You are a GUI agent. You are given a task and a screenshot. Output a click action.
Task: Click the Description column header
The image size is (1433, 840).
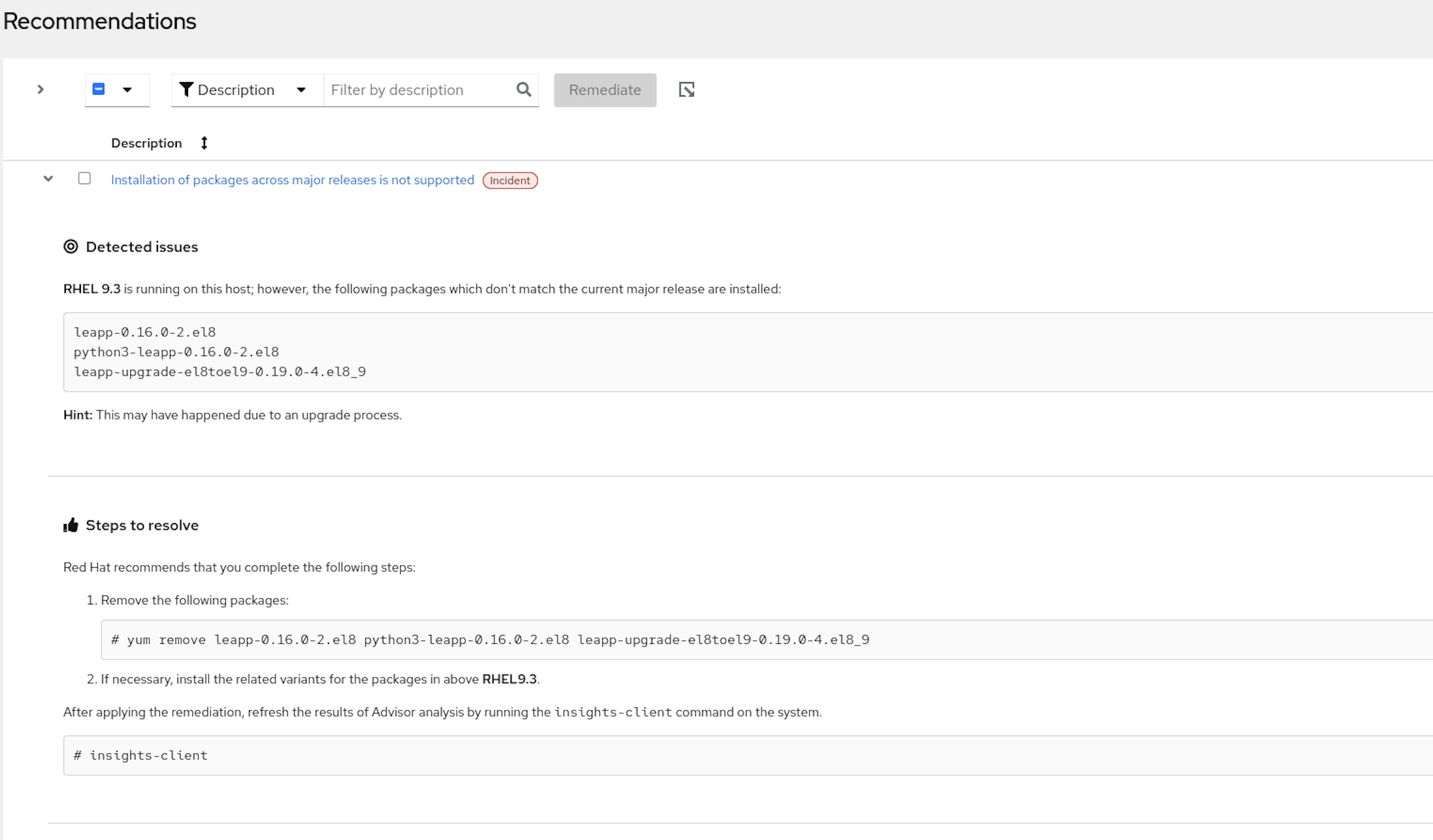click(146, 143)
